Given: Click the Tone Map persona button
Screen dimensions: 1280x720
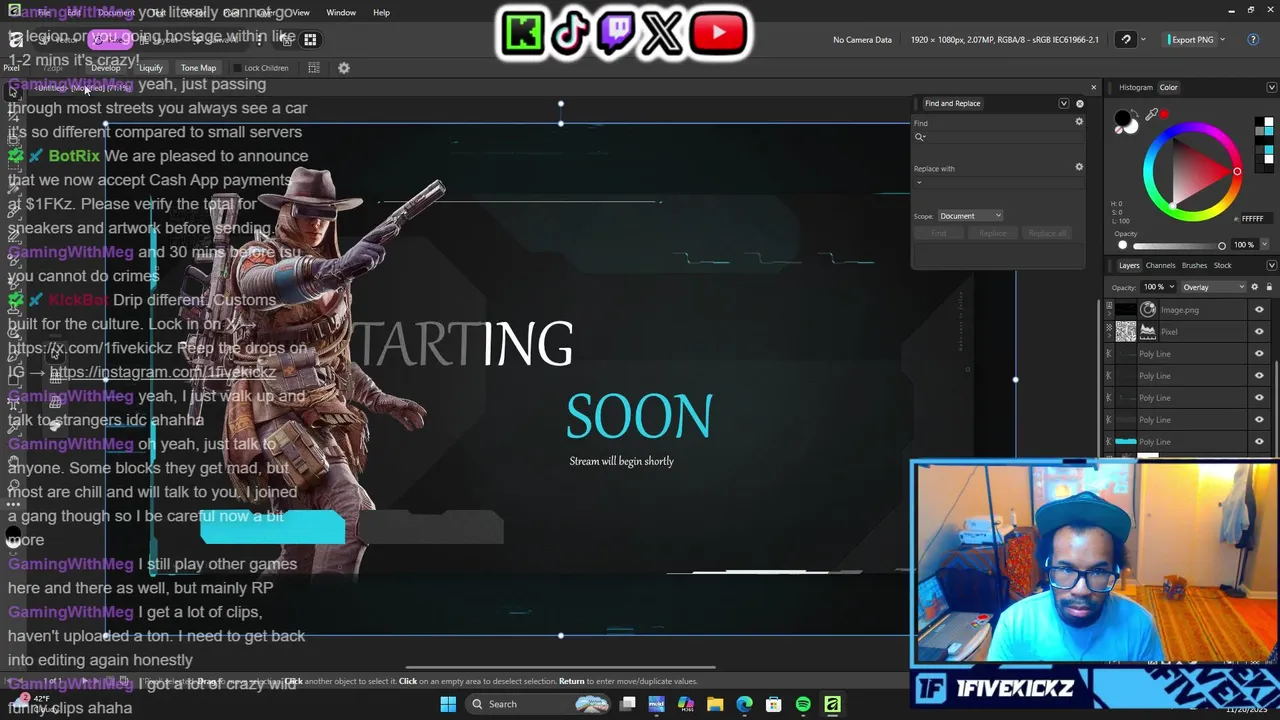Looking at the screenshot, I should pos(198,68).
